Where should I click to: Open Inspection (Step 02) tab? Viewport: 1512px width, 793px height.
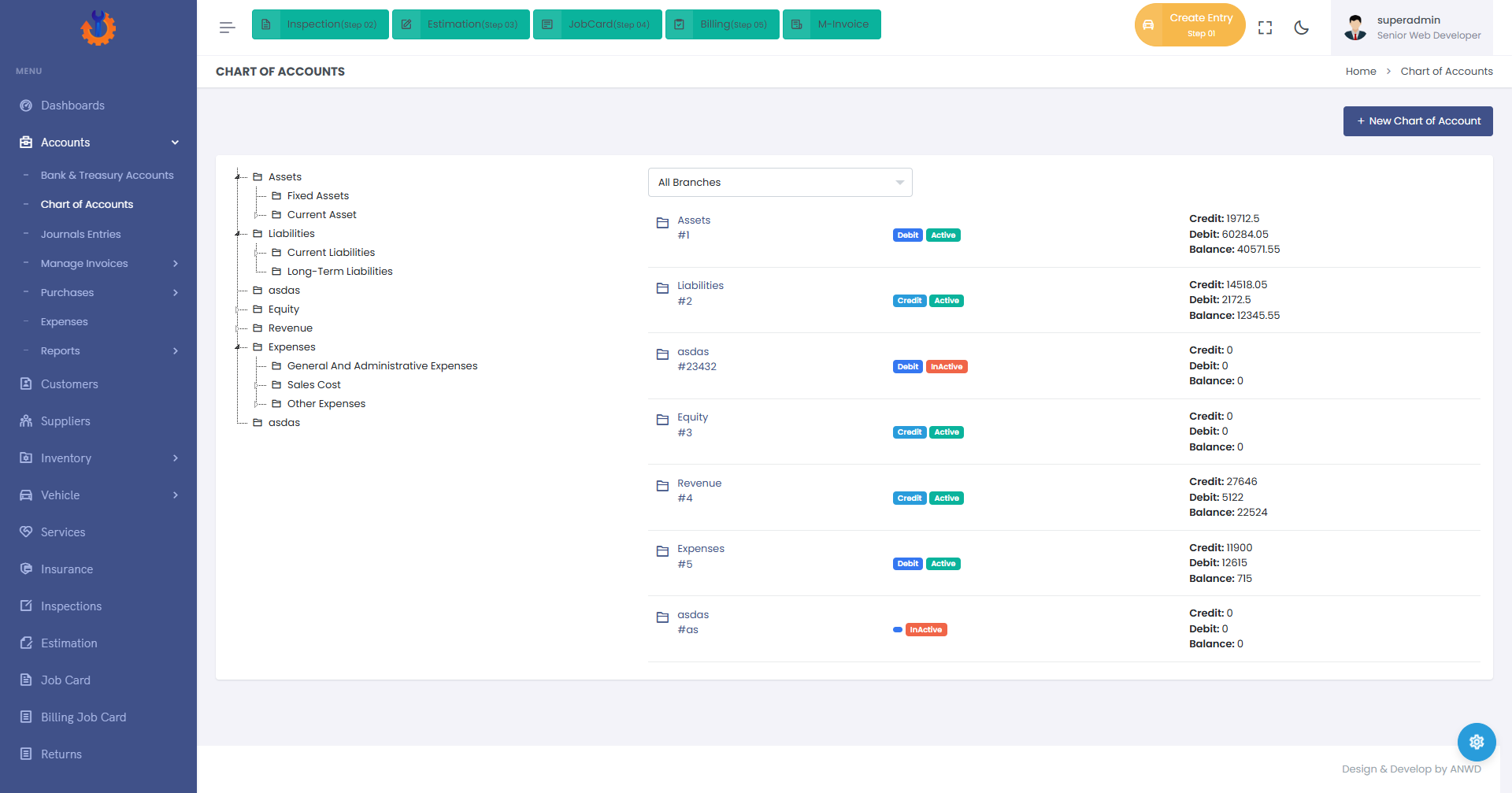(x=321, y=24)
